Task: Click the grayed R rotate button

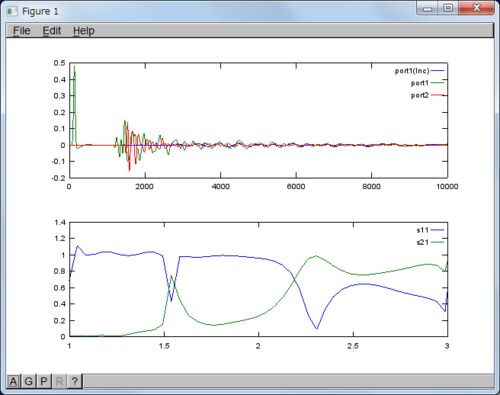Action: 59,381
